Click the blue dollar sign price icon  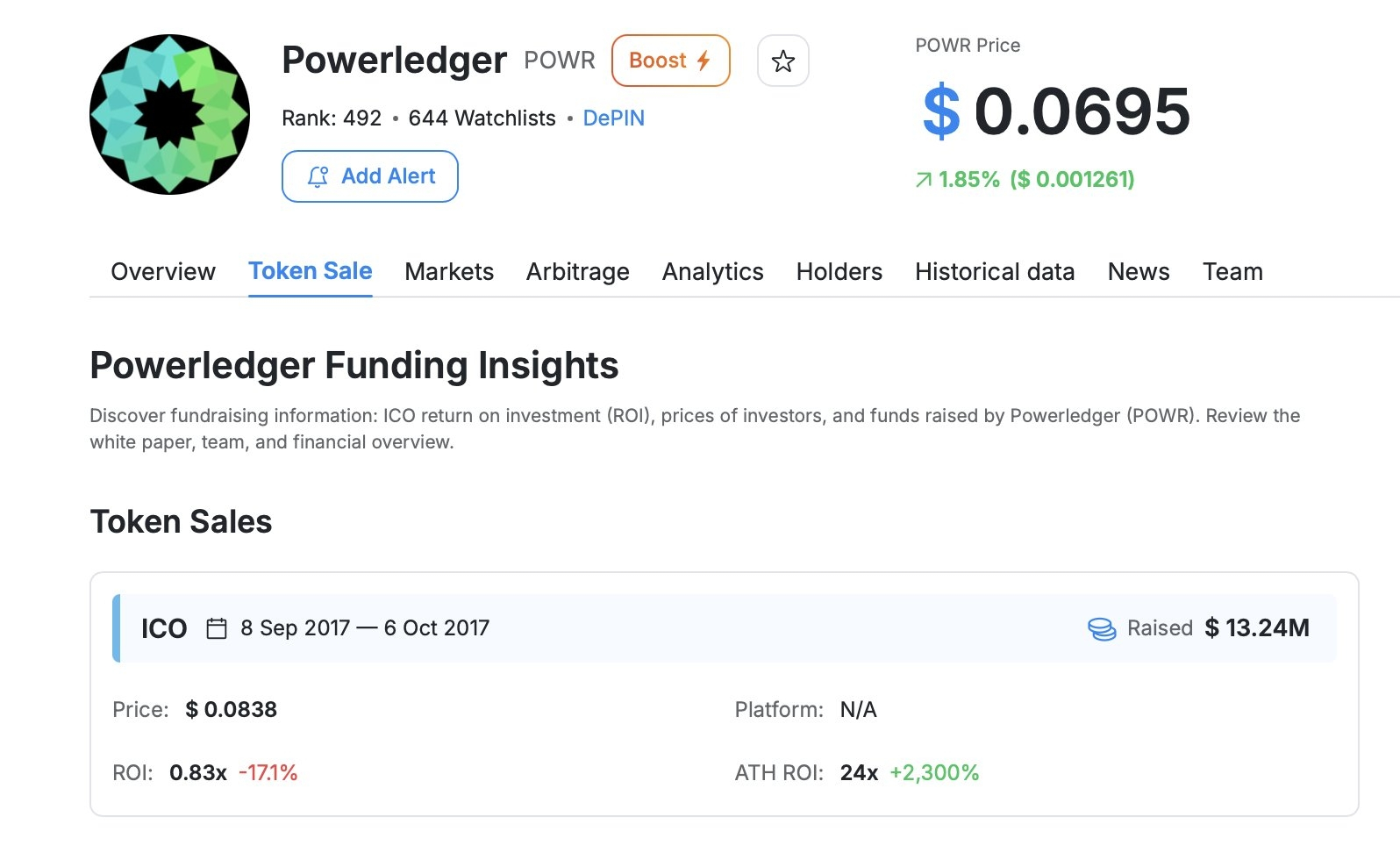point(941,111)
